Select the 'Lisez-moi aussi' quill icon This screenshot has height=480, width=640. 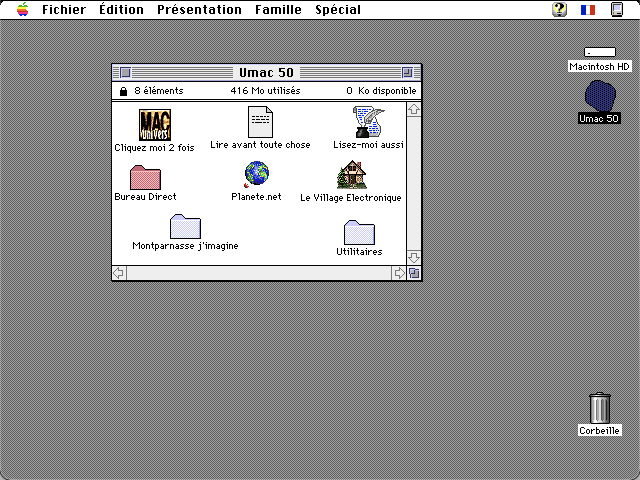coord(369,122)
